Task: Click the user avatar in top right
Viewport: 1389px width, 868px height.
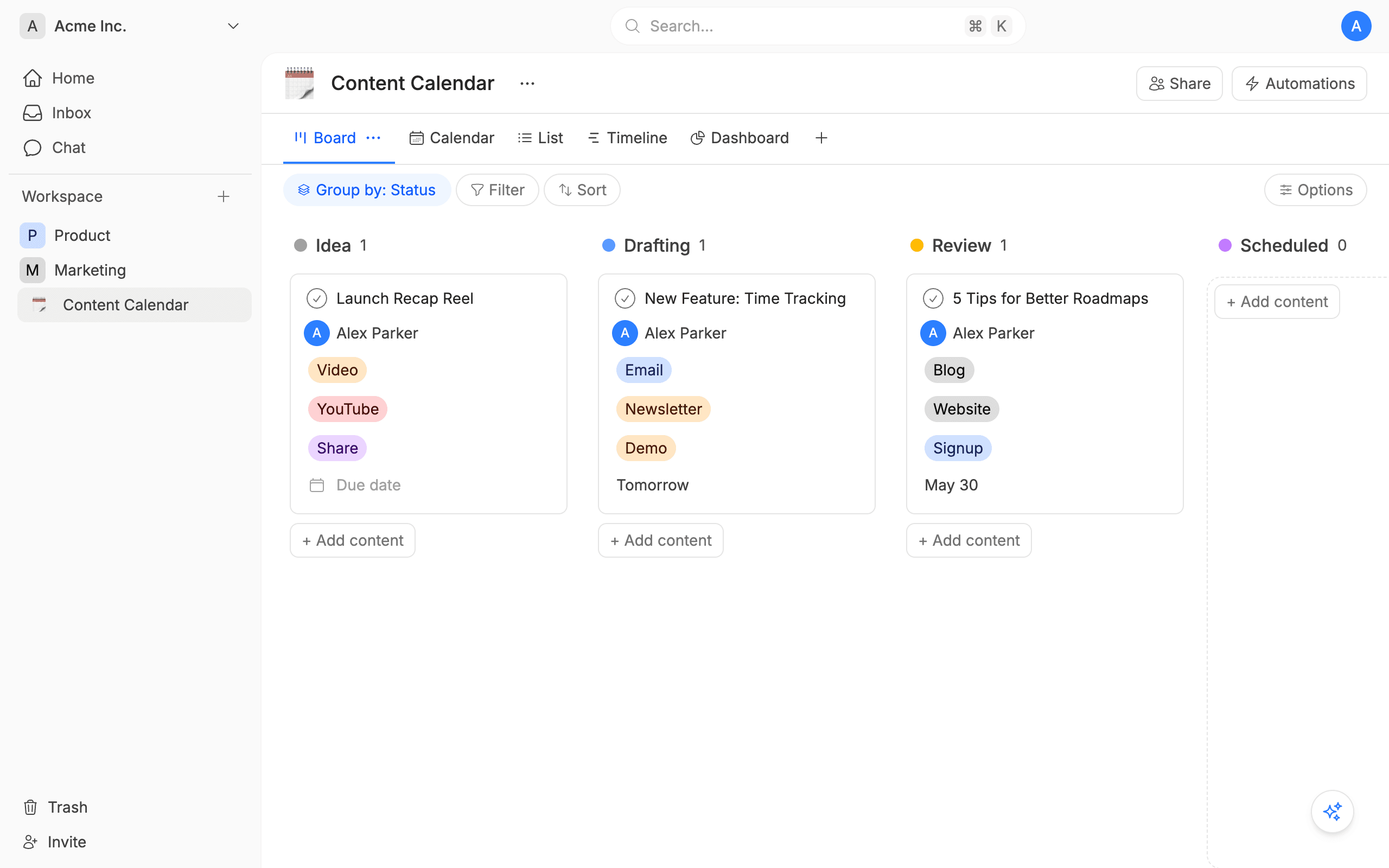Action: (1356, 27)
